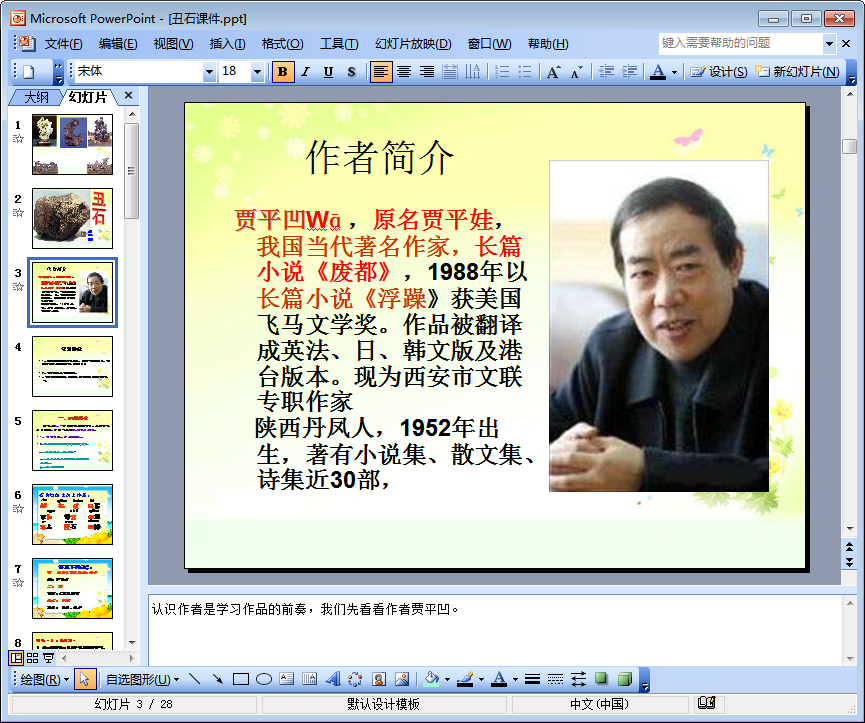Screen dimensions: 865x723
Task: Apply Fill Color on drawing toolbar
Action: click(x=431, y=679)
